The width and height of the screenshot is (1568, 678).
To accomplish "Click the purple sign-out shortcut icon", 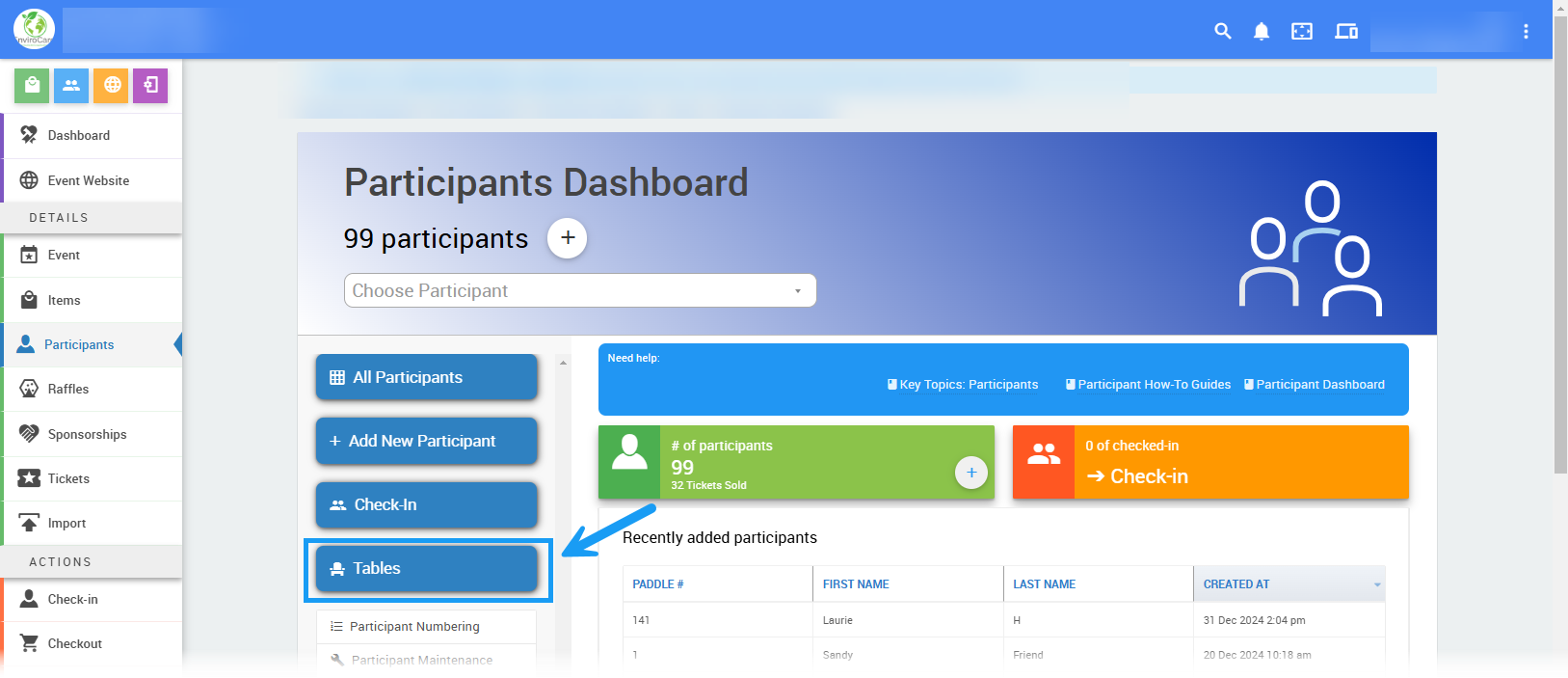I will coord(150,85).
